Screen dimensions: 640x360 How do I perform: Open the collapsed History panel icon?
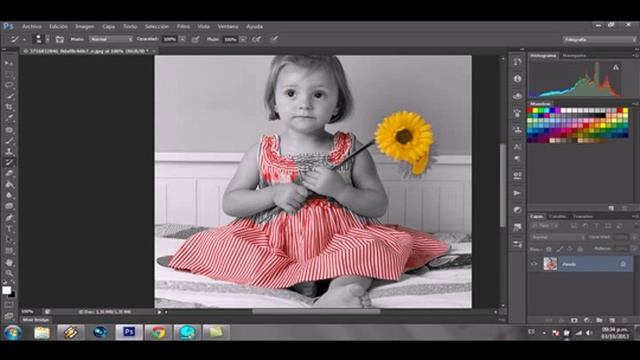(x=517, y=62)
